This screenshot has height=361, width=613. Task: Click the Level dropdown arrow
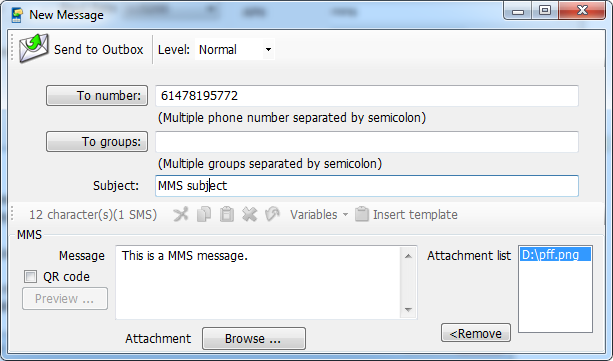coord(268,50)
